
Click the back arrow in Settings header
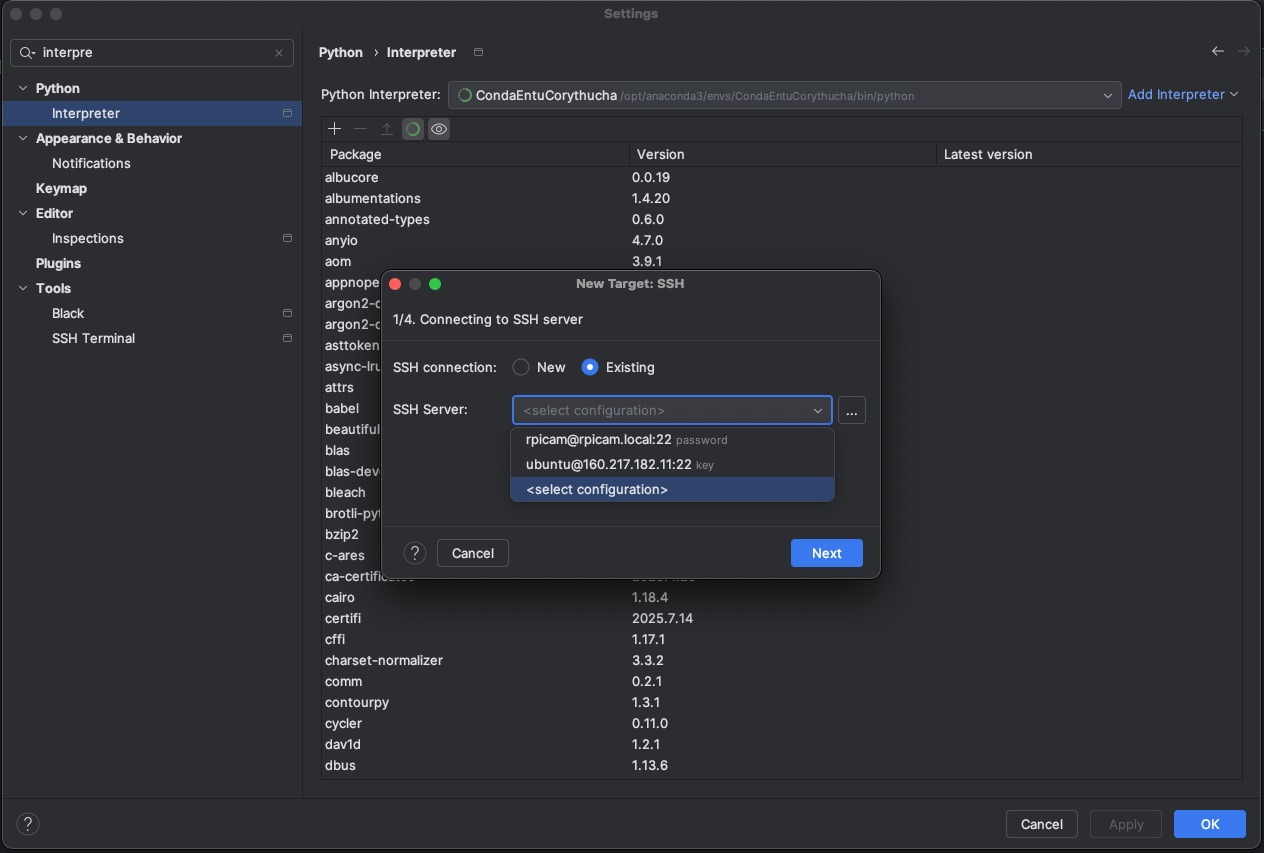tap(1217, 52)
